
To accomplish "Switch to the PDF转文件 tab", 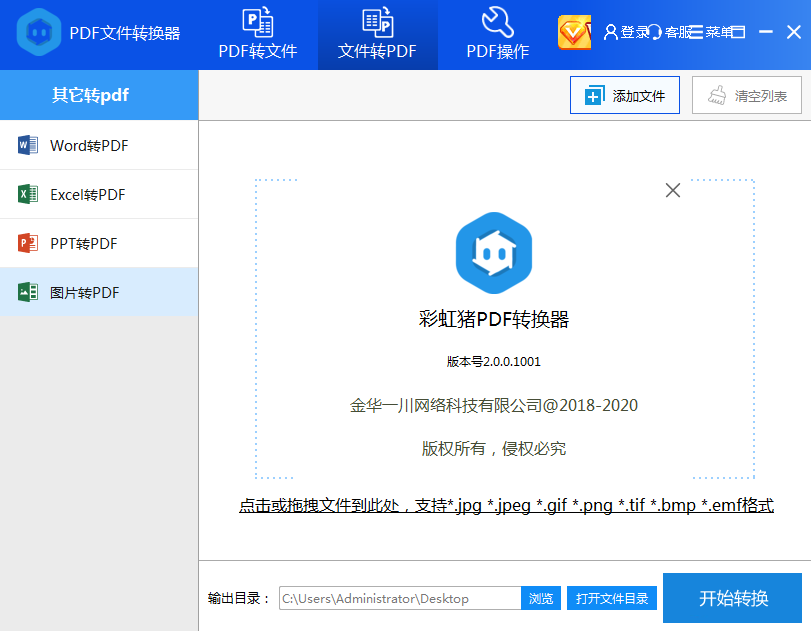I will [x=258, y=34].
